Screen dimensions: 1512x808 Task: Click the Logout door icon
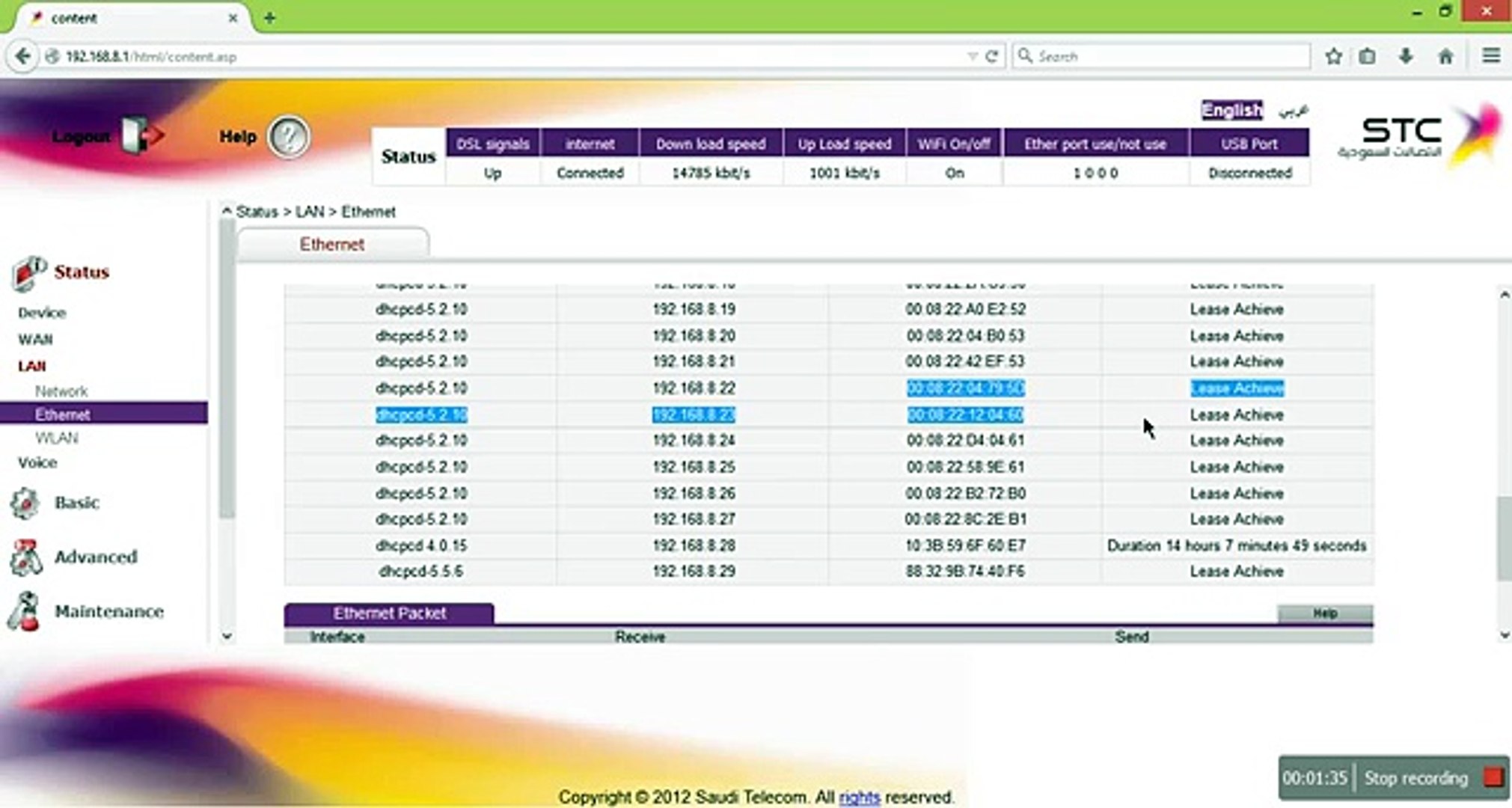coord(141,135)
